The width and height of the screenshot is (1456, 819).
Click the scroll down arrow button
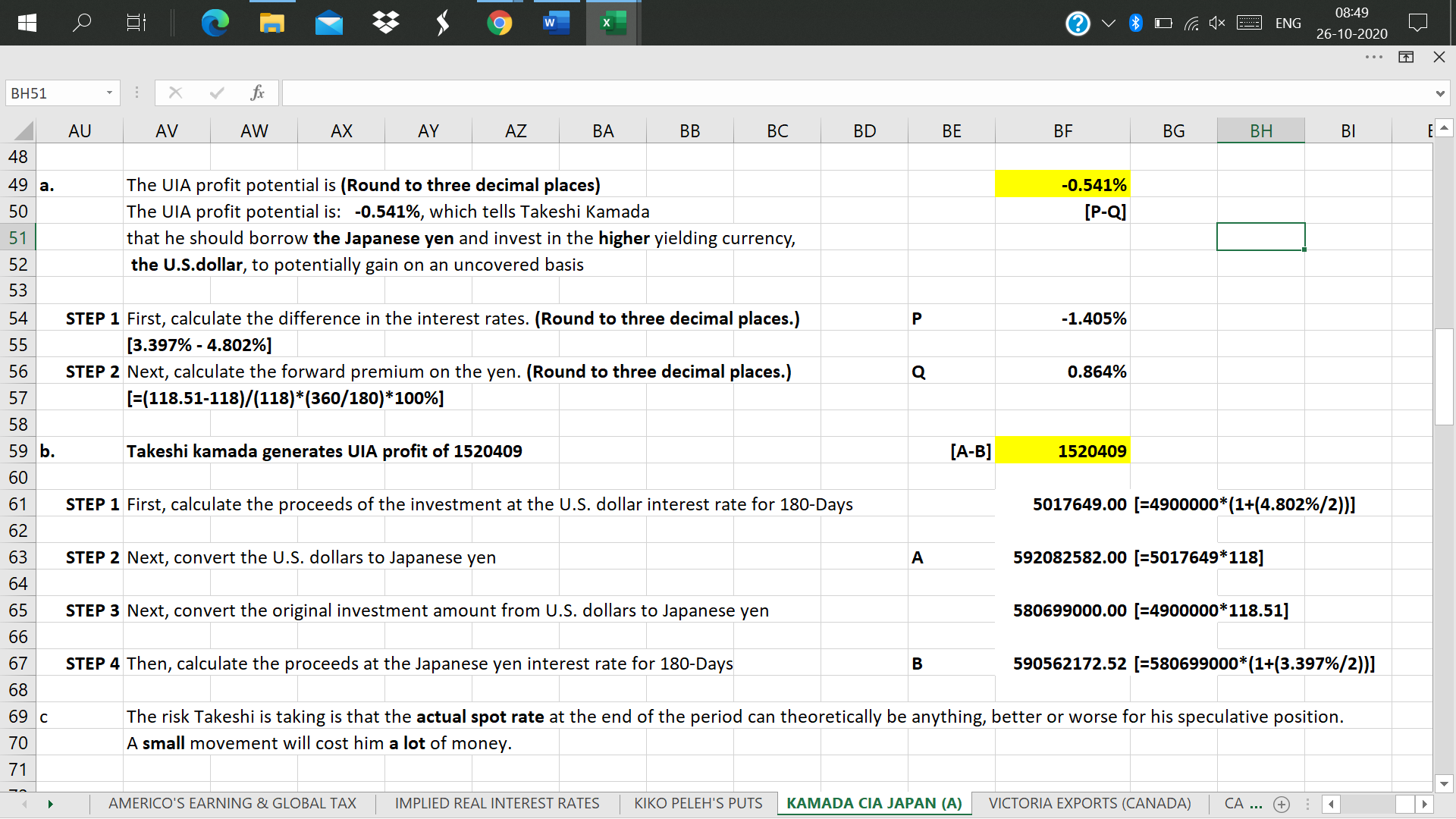[1444, 784]
